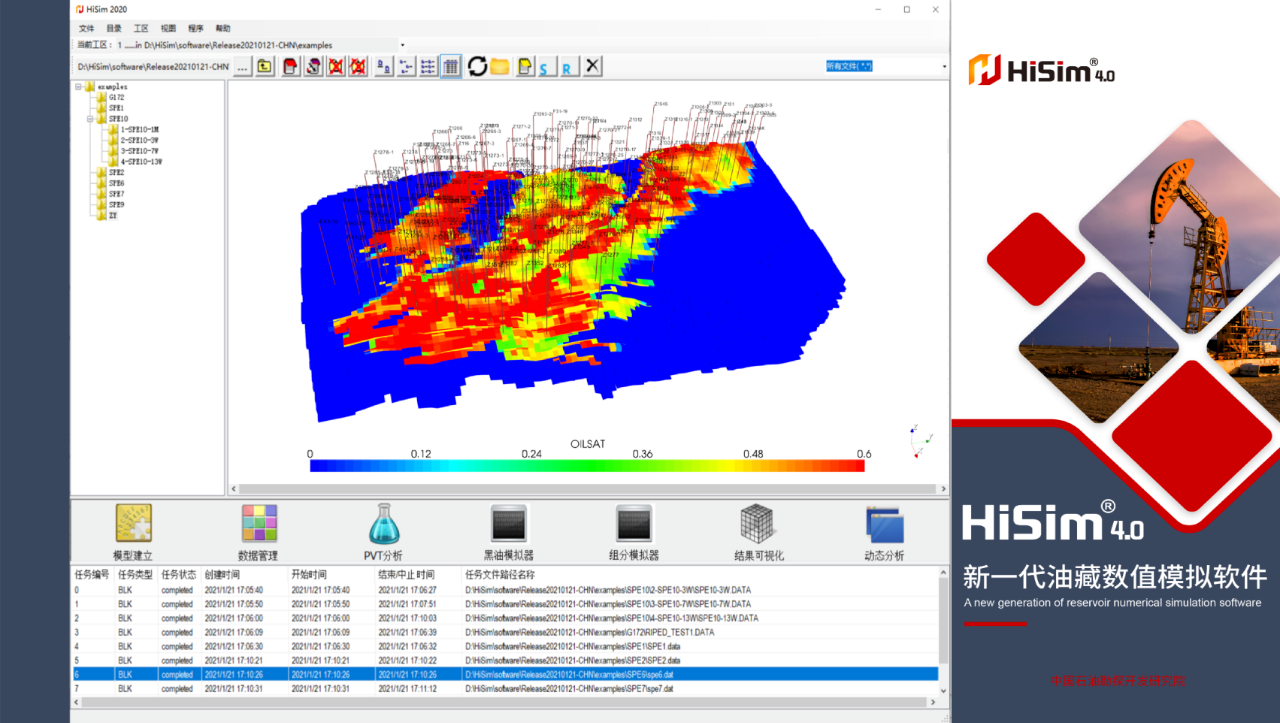Click the first red file toolbar icon
This screenshot has width=1280, height=723.
[290, 66]
